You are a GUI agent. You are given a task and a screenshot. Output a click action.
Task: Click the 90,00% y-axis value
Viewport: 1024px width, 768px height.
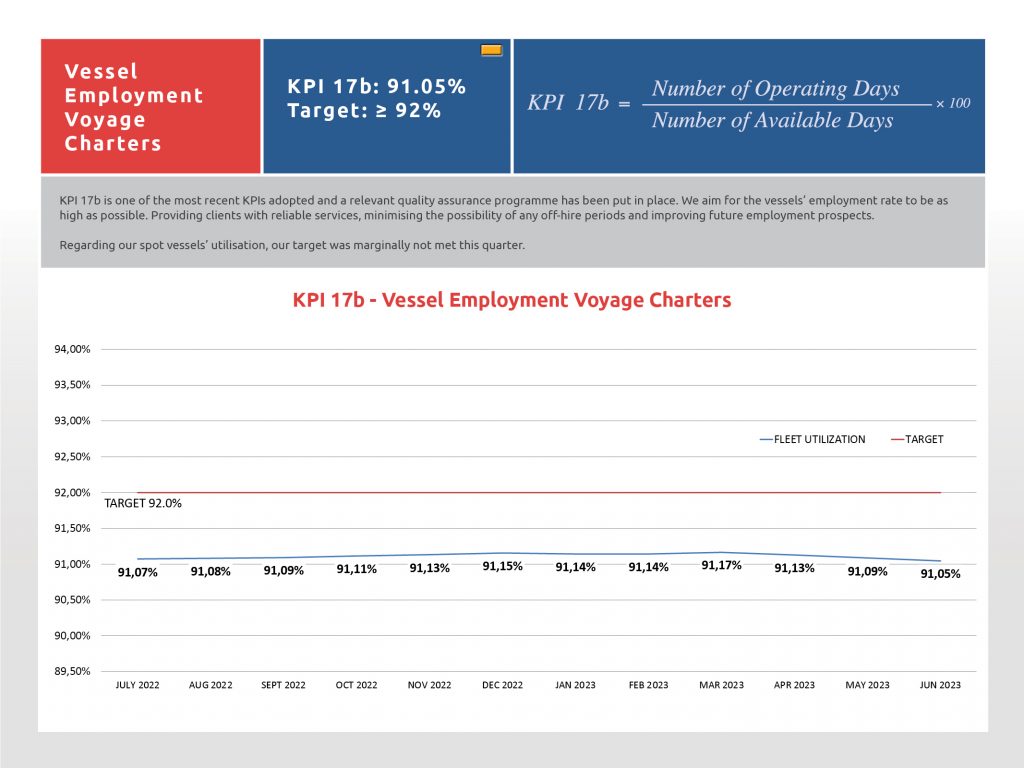[72, 635]
